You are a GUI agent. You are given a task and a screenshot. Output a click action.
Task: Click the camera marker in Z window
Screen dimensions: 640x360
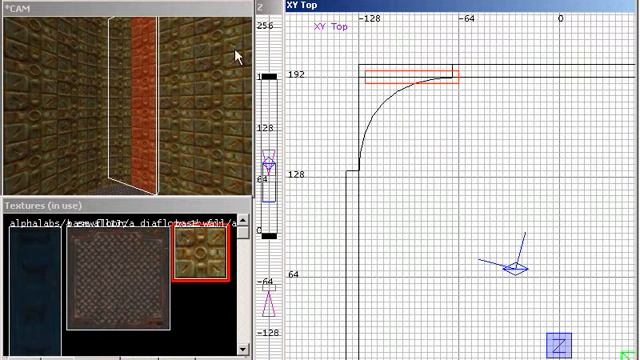269,163
